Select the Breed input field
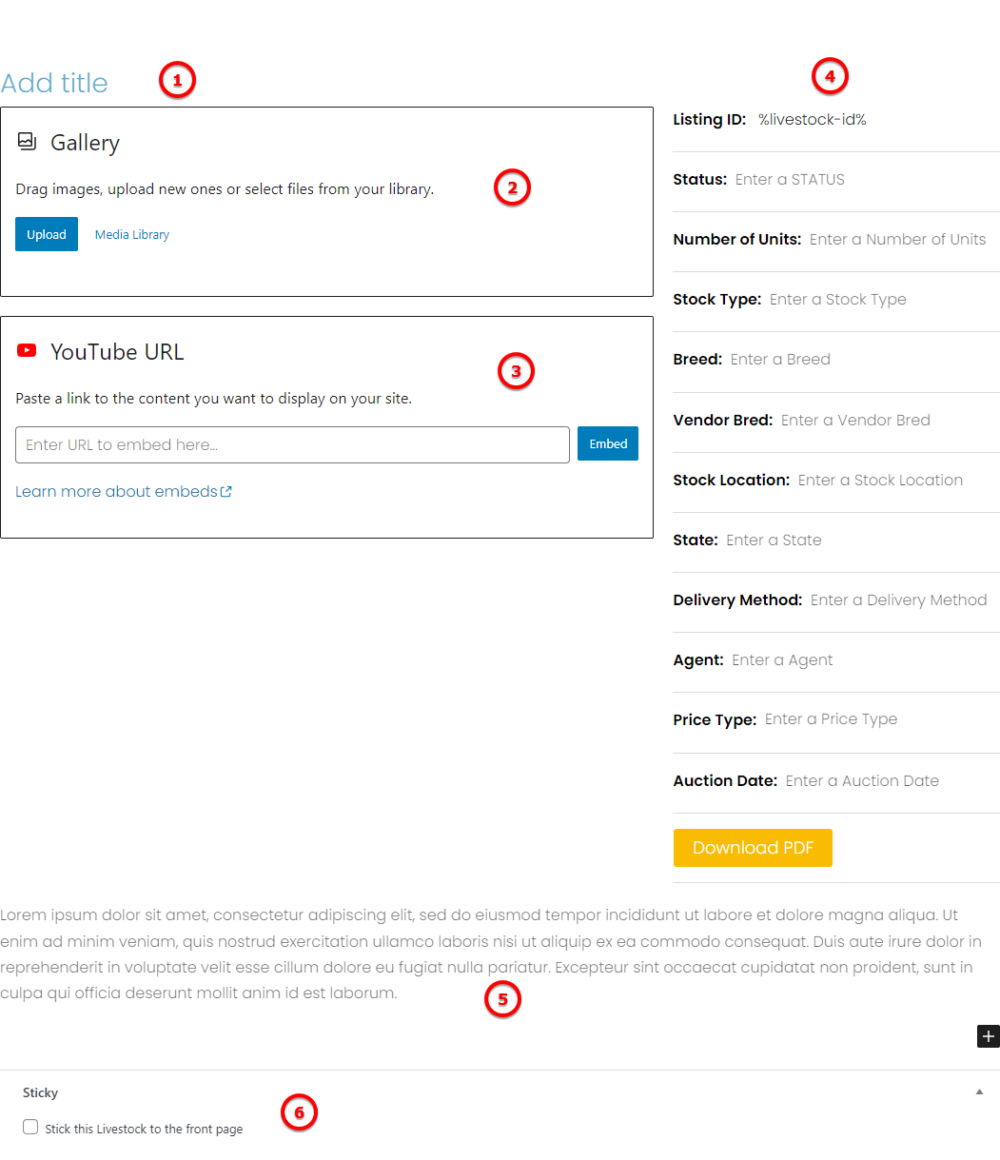Screen dimensions: 1000x1160 click(x=780, y=360)
